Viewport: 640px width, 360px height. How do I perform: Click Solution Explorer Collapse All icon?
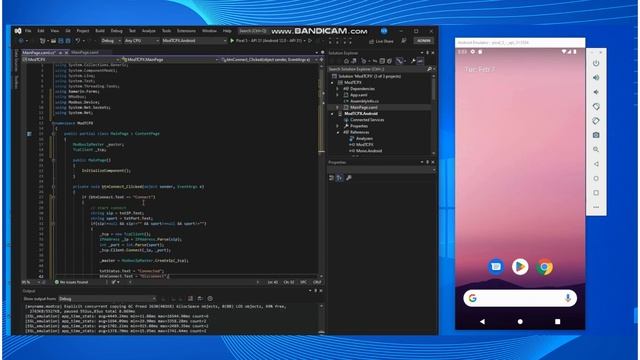pyautogui.click(x=382, y=61)
